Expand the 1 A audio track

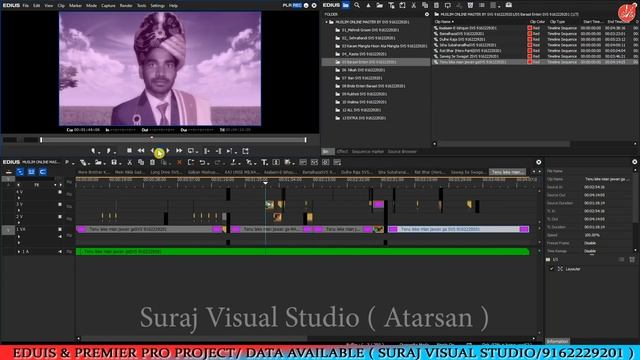[19, 252]
